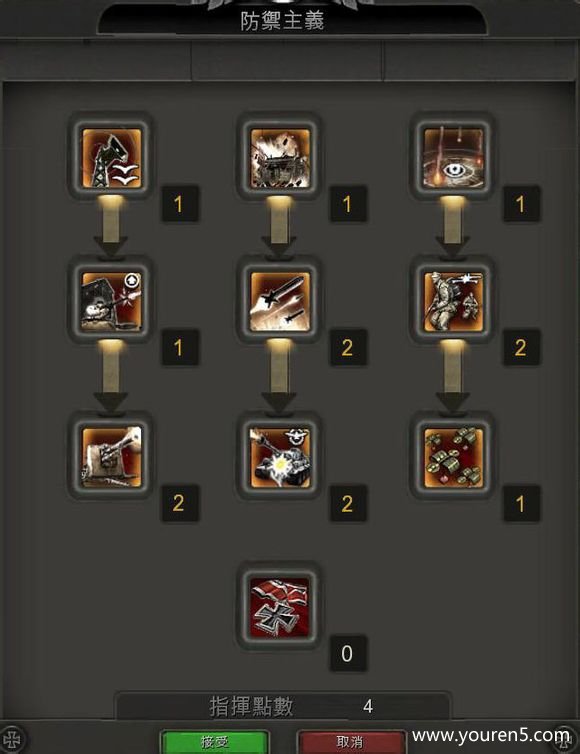This screenshot has height=754, width=580.
Task: Pick the parachute supply drop icon
Action: click(453, 456)
